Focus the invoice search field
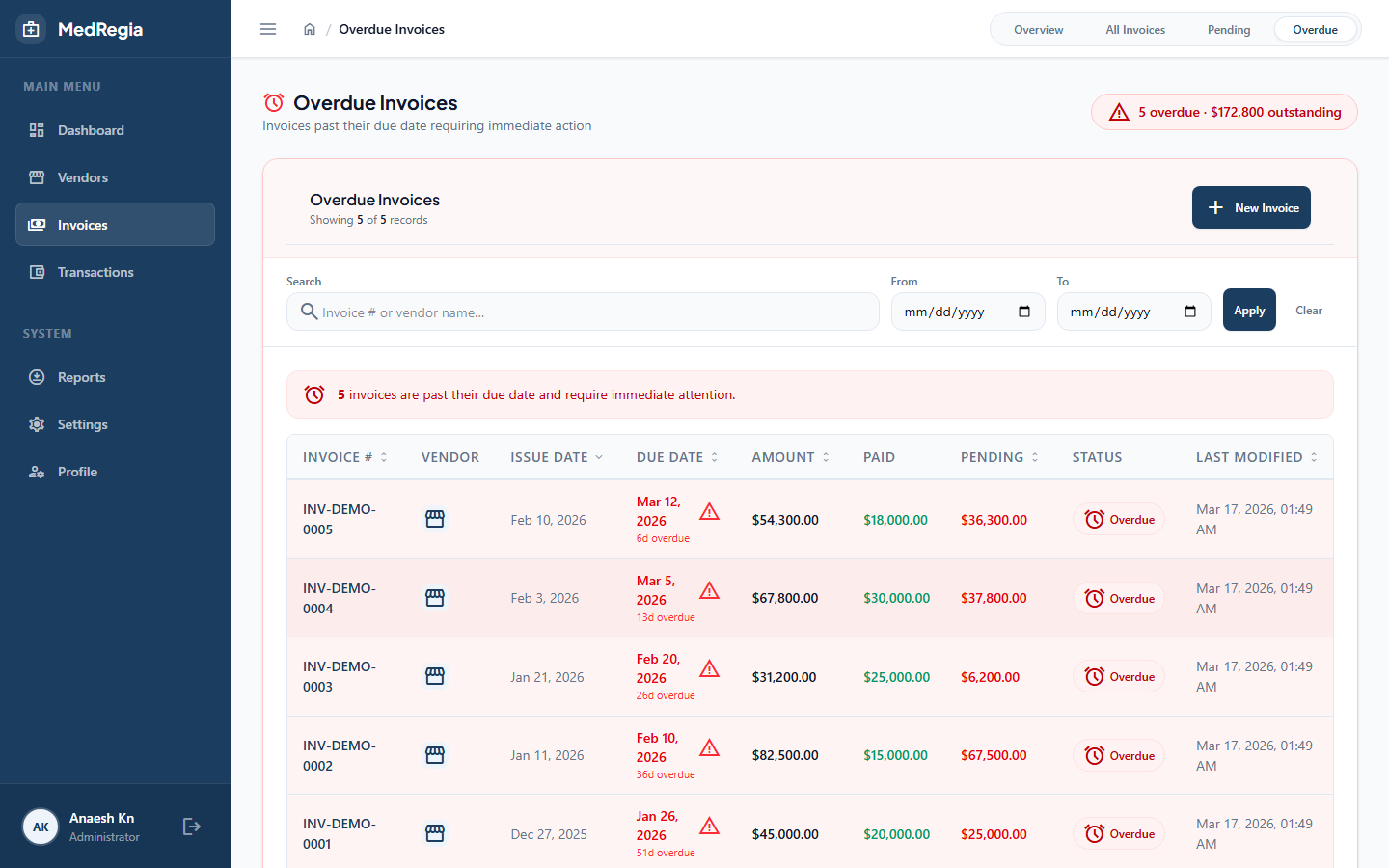Viewport: 1389px width, 868px height. pyautogui.click(x=583, y=312)
